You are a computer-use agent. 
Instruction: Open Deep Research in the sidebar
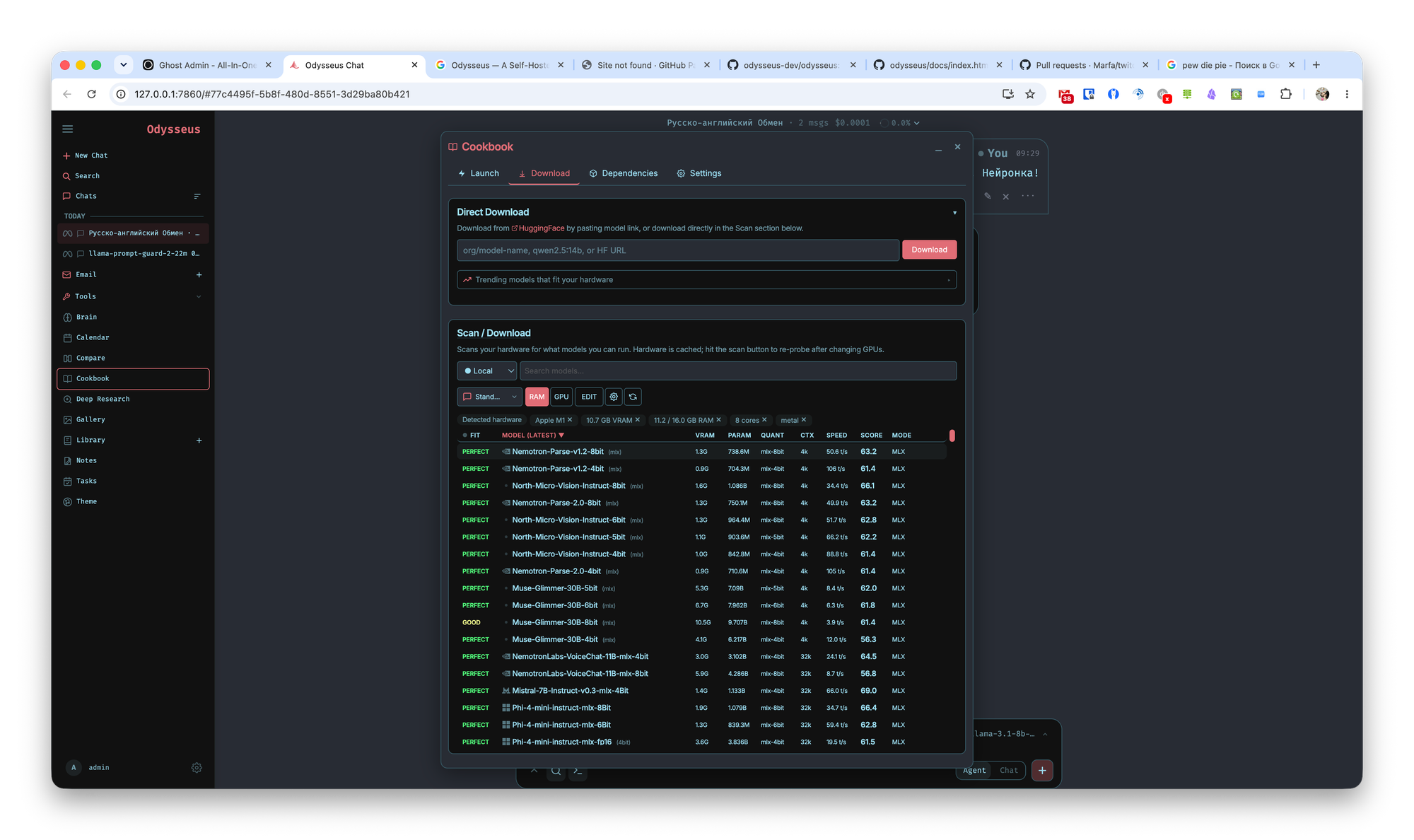(103, 399)
